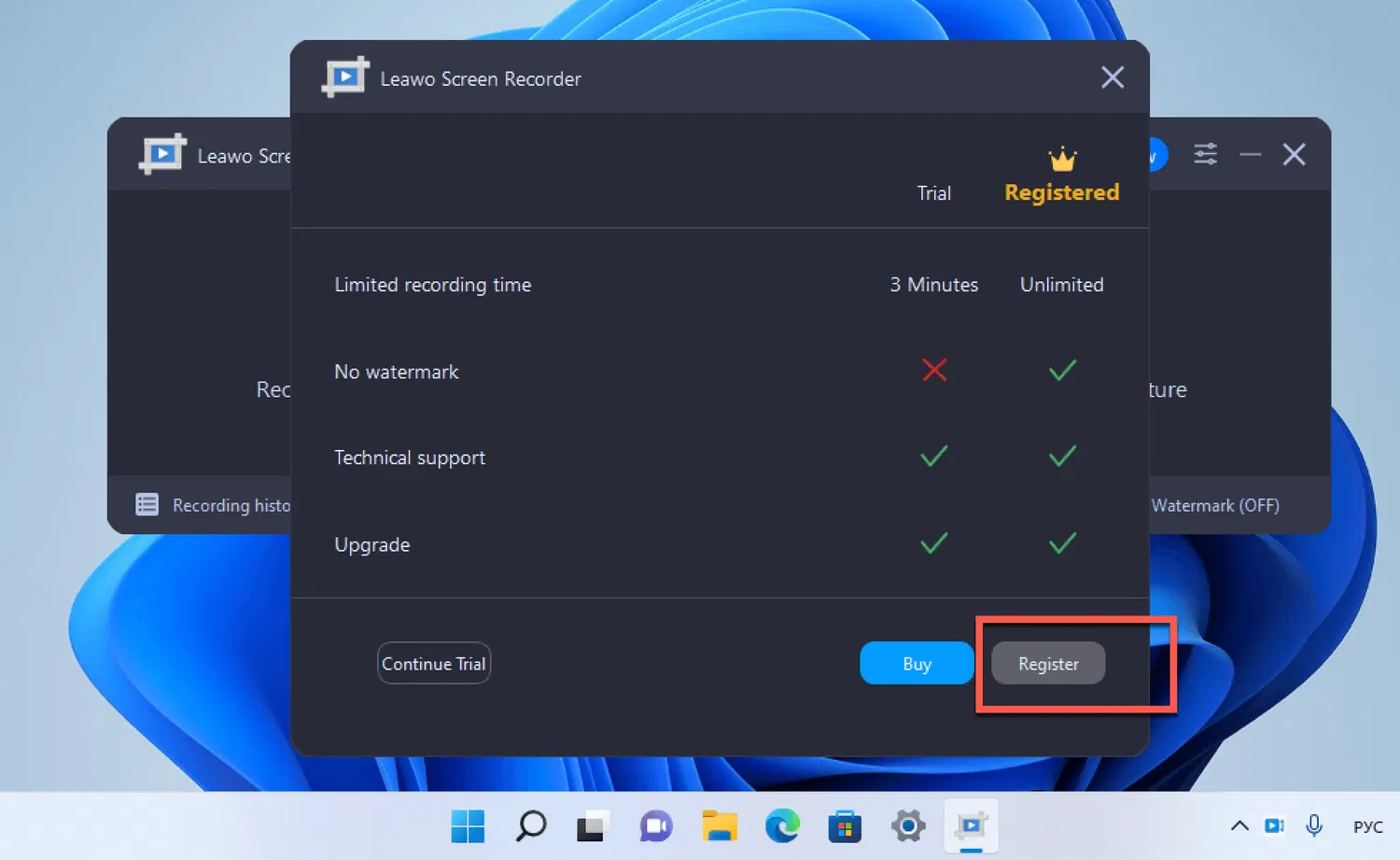Click the blue Buy button

pyautogui.click(x=917, y=663)
